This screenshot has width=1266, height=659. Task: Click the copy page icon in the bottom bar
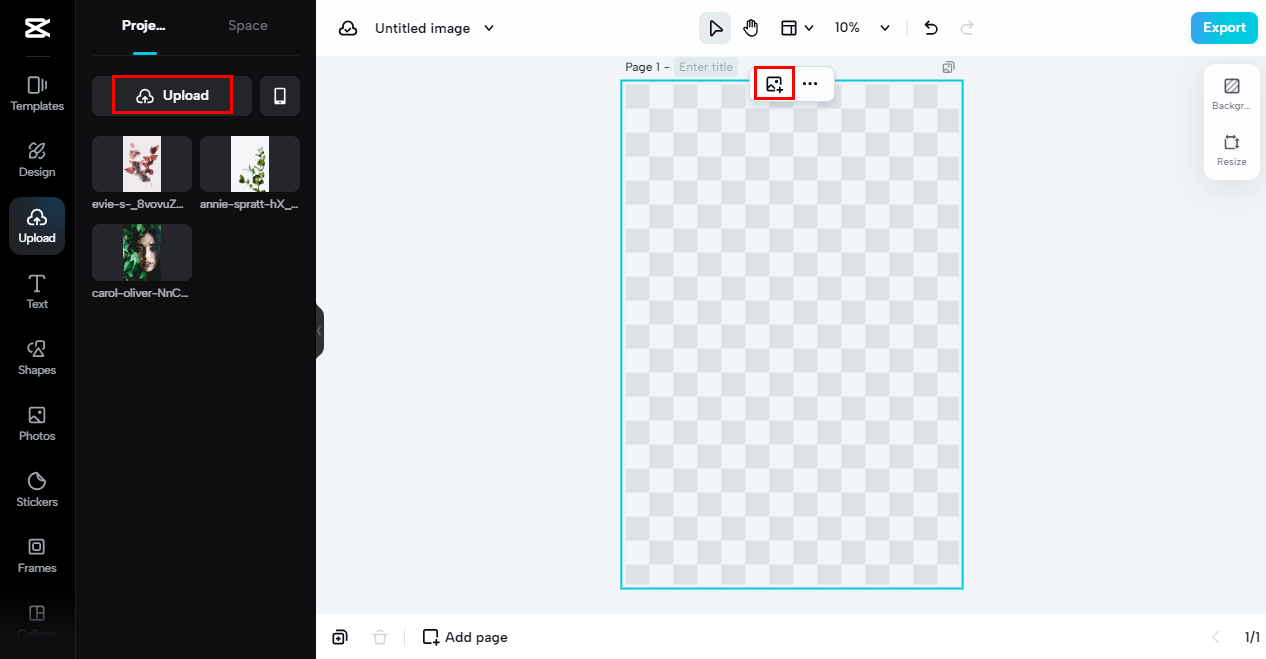click(x=340, y=637)
